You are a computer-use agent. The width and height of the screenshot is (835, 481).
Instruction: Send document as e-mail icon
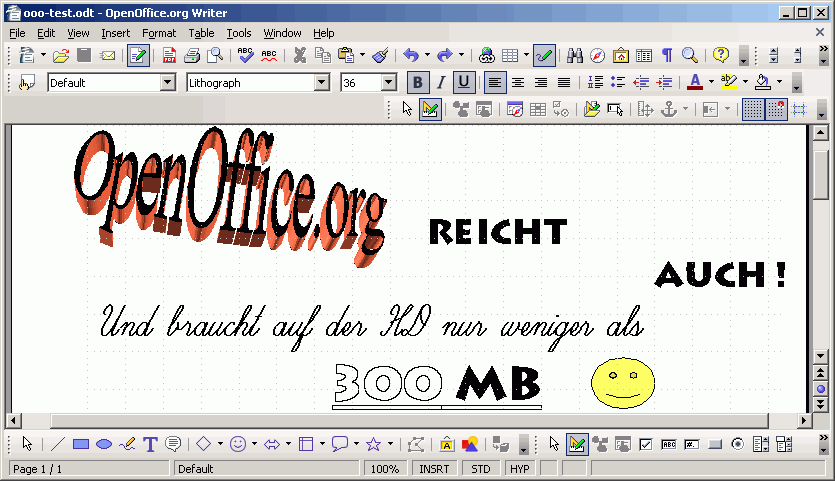click(x=108, y=55)
